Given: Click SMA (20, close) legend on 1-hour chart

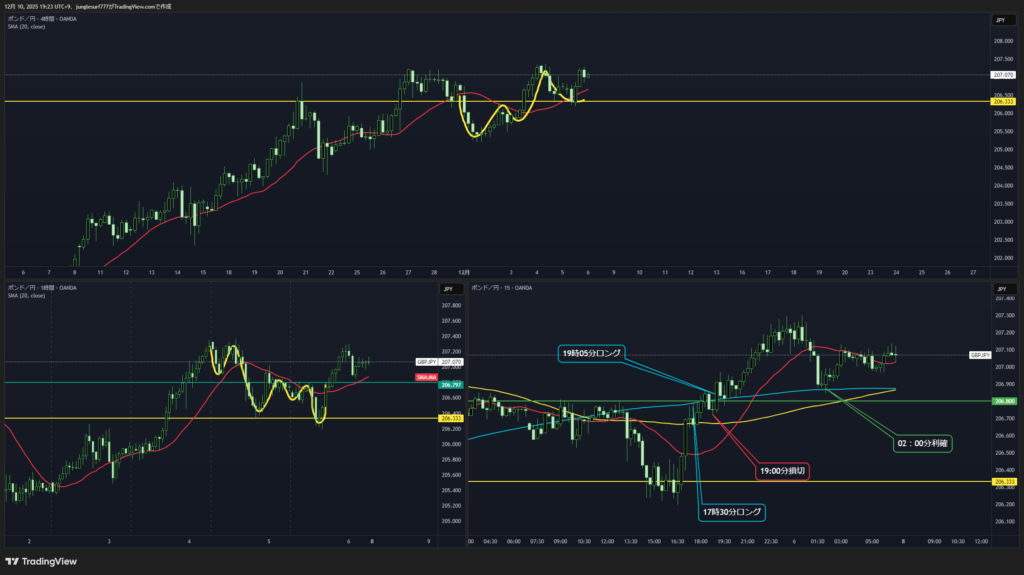Looking at the screenshot, I should click(x=26, y=295).
